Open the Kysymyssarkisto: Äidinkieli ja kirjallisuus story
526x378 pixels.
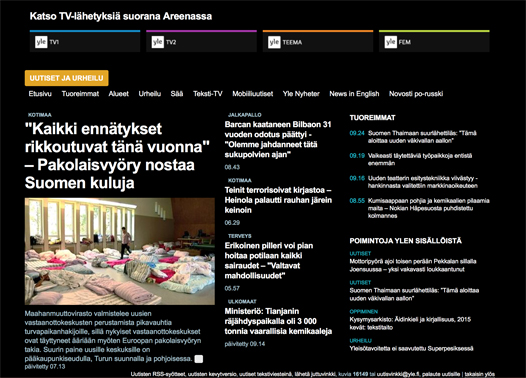click(x=410, y=323)
